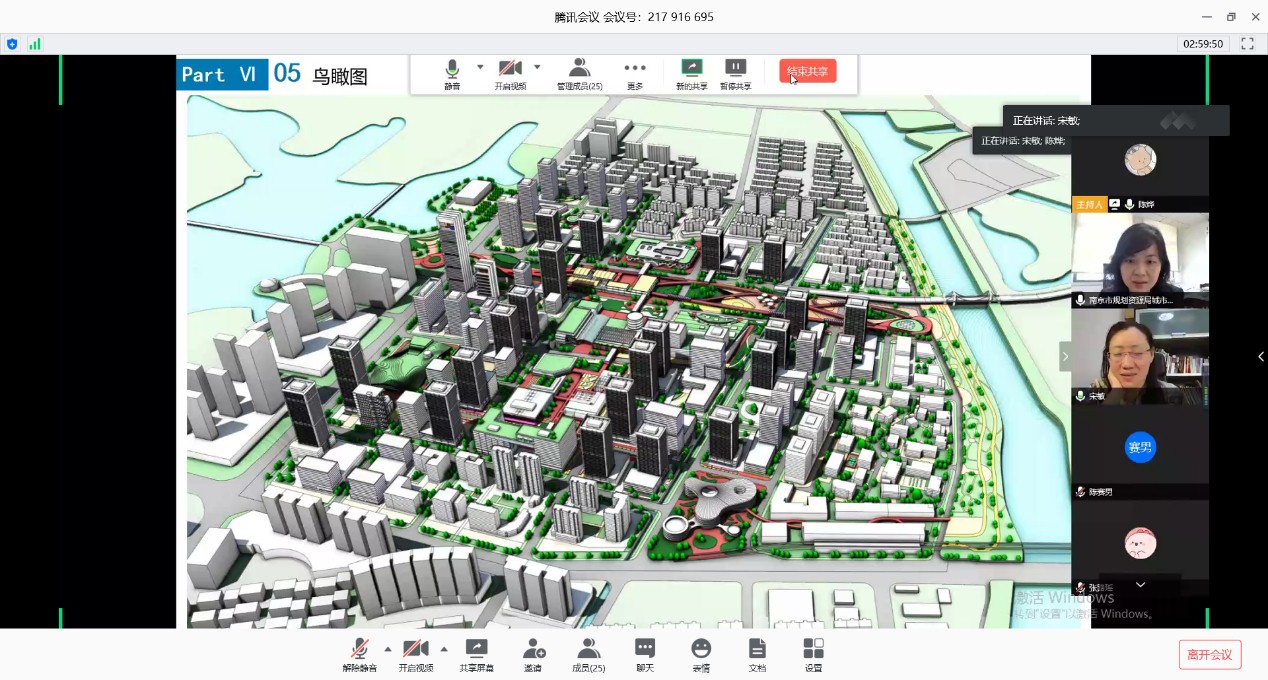Expand audio options arrow beside 解除静音

[x=388, y=648]
